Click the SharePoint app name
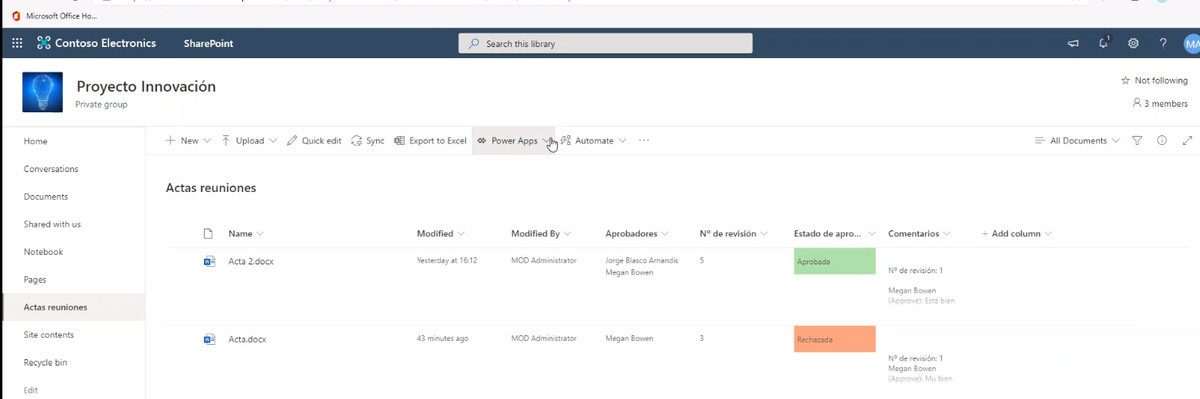The height and width of the screenshot is (399, 1200). [x=207, y=43]
